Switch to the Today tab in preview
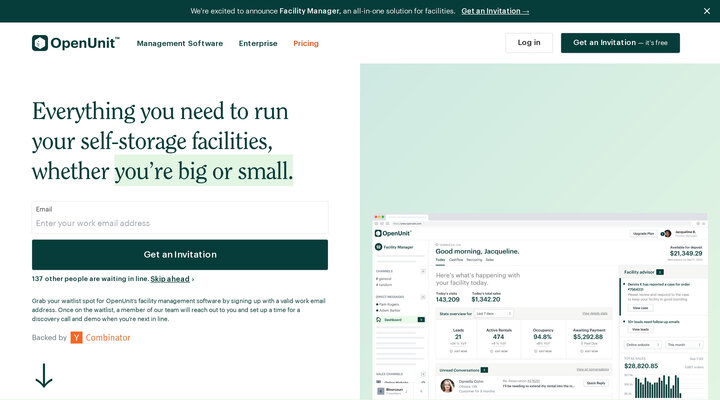720x400 pixels. coord(440,260)
